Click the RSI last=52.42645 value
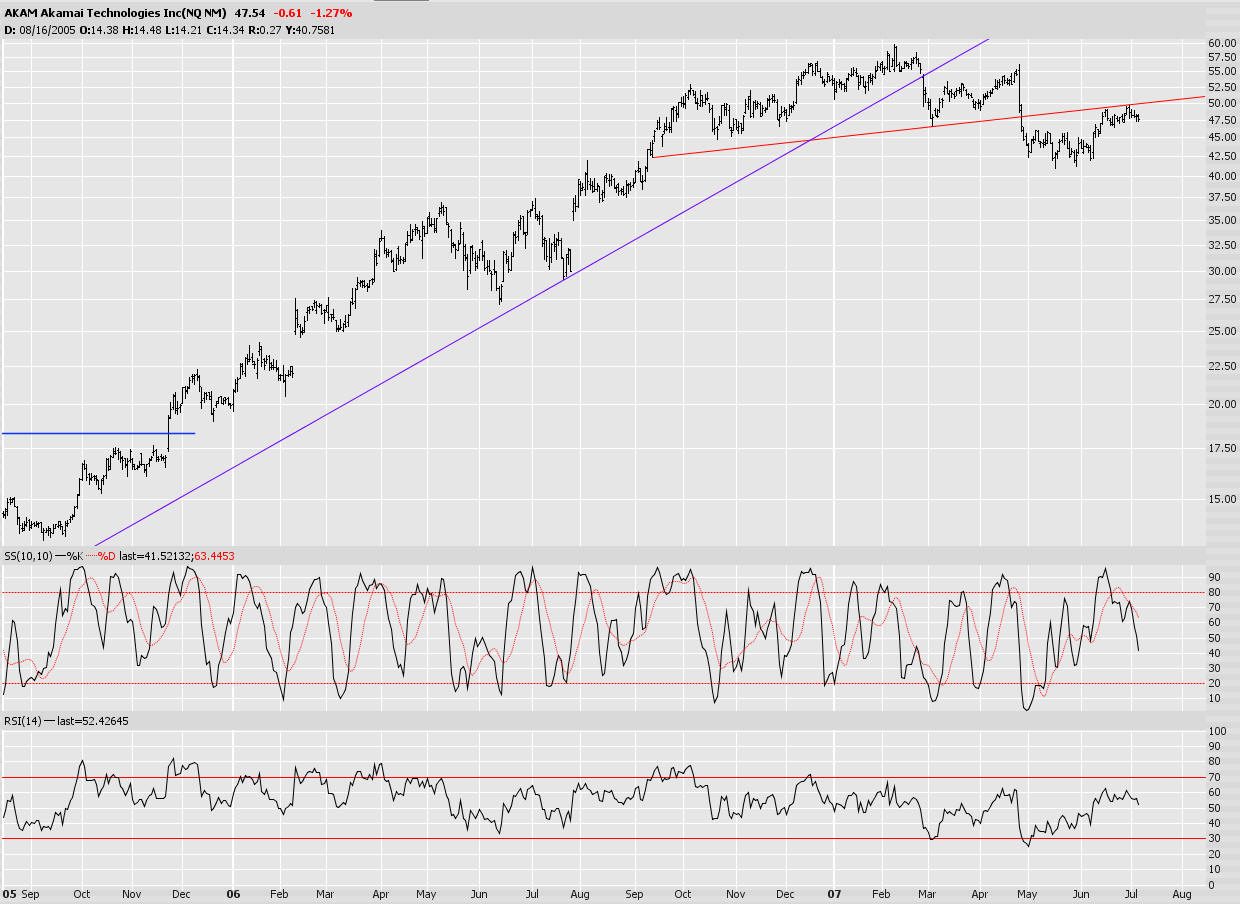This screenshot has height=904, width=1240. coord(95,720)
